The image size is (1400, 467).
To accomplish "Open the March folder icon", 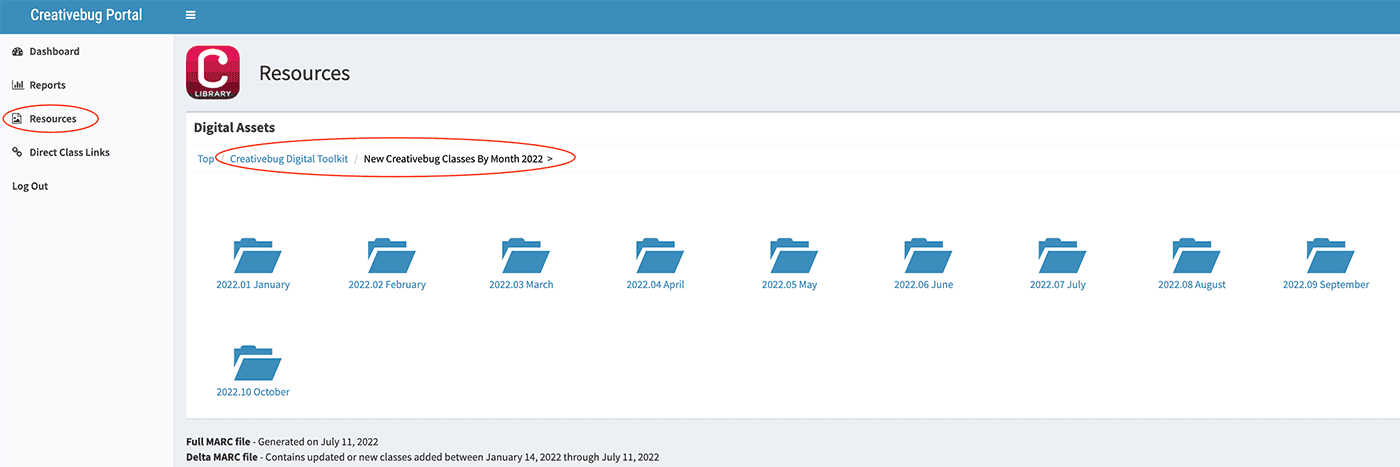I will [526, 256].
